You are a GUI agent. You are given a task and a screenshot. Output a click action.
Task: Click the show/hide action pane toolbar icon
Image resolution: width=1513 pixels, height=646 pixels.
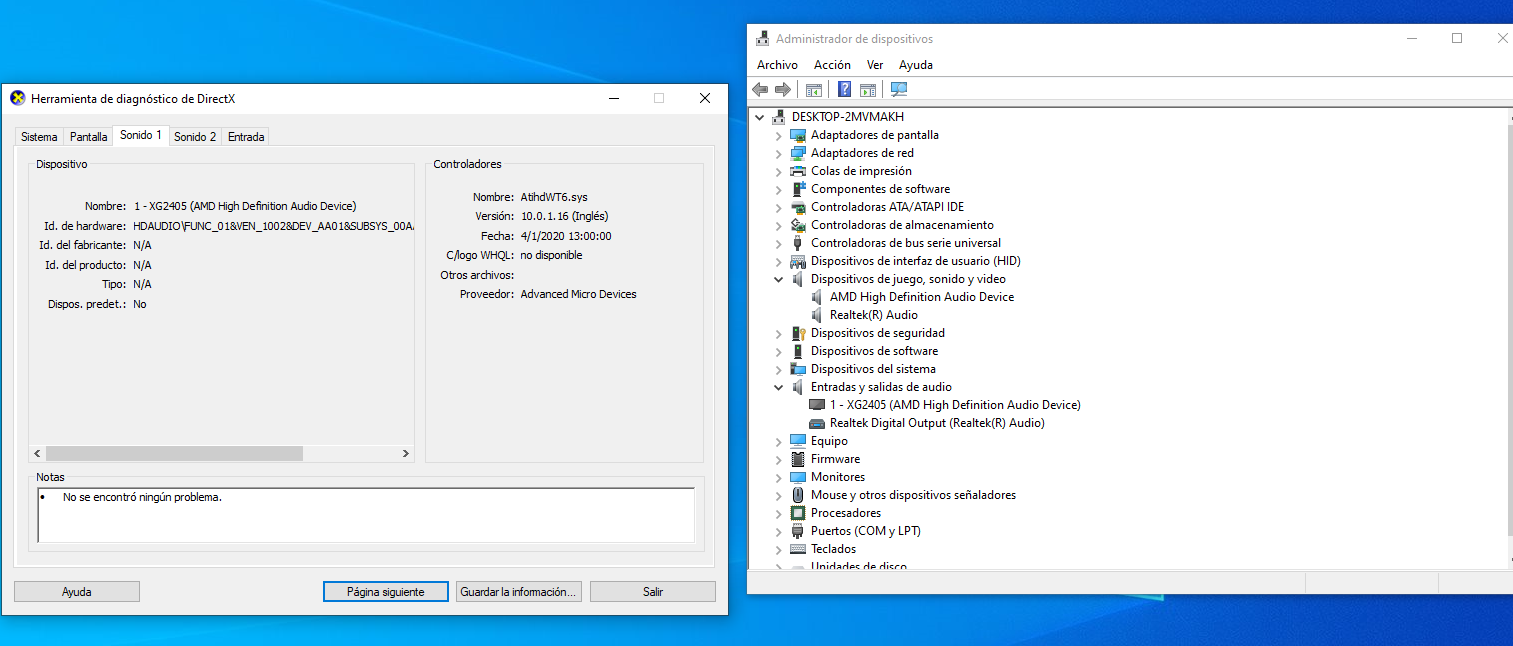coord(868,90)
